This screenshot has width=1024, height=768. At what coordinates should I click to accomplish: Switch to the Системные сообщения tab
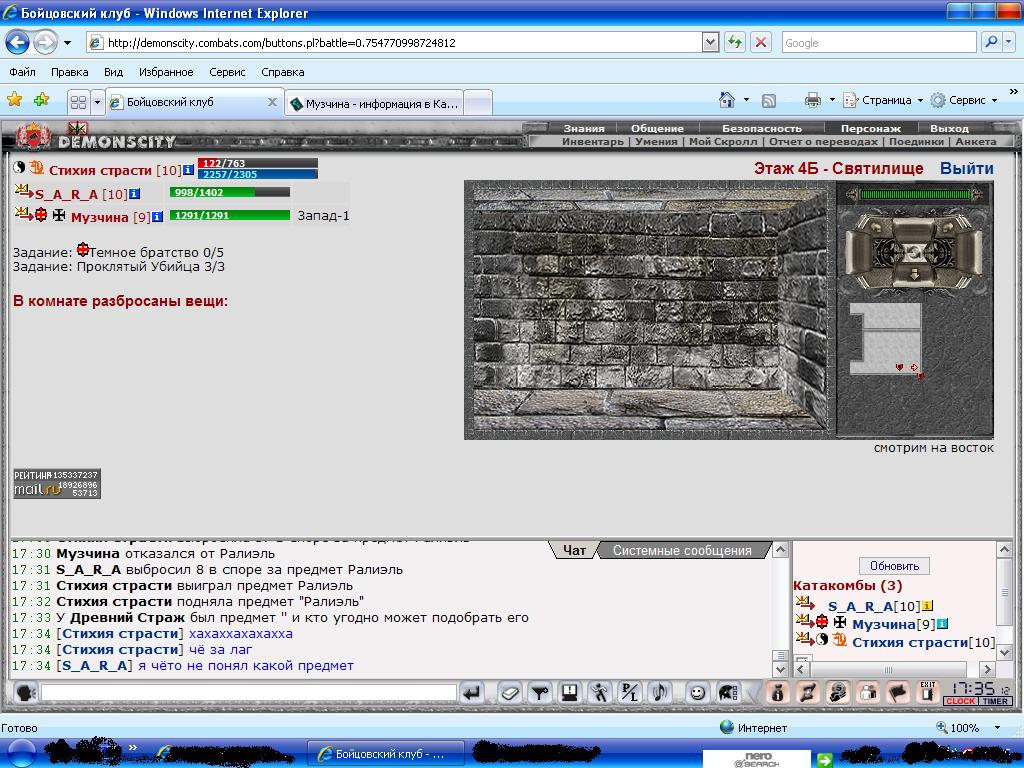[682, 550]
